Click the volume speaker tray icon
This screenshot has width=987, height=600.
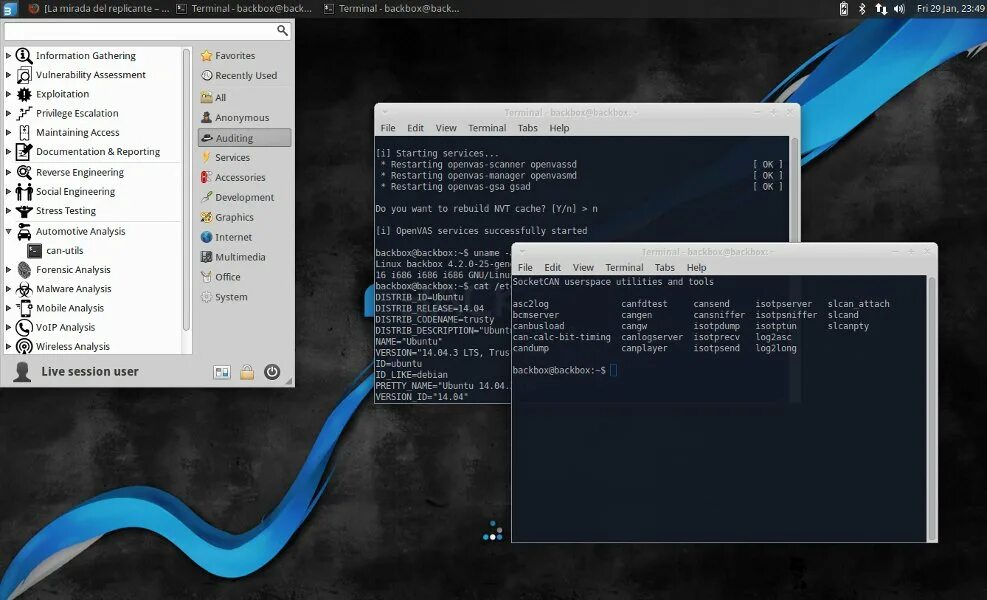point(900,9)
